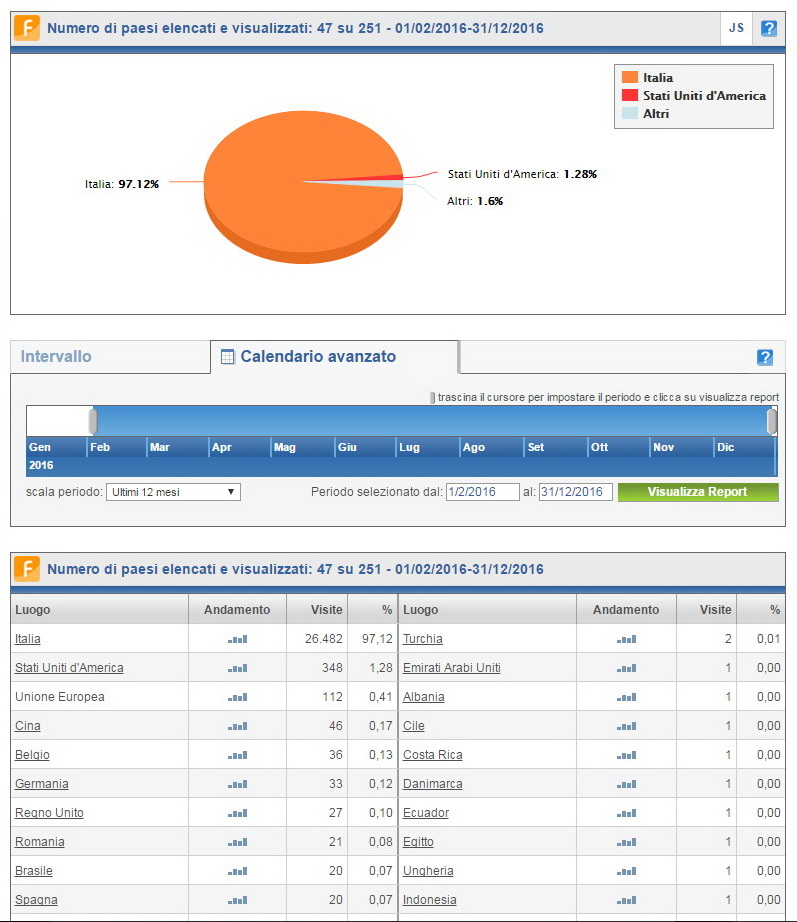Click the Stati Uniti d'America legend swatch
Screen dimensions: 797x922
coord(630,95)
